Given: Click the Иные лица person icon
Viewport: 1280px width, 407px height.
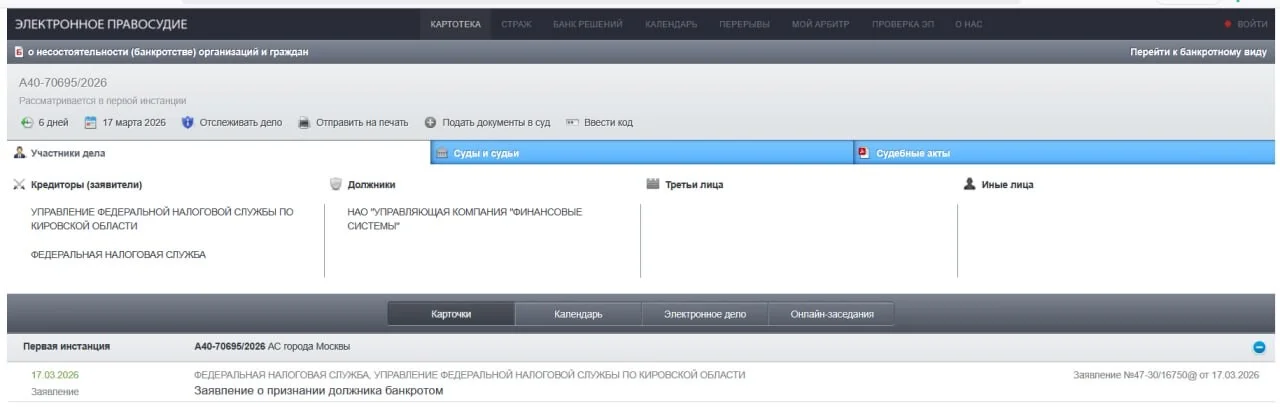Looking at the screenshot, I should point(969,185).
